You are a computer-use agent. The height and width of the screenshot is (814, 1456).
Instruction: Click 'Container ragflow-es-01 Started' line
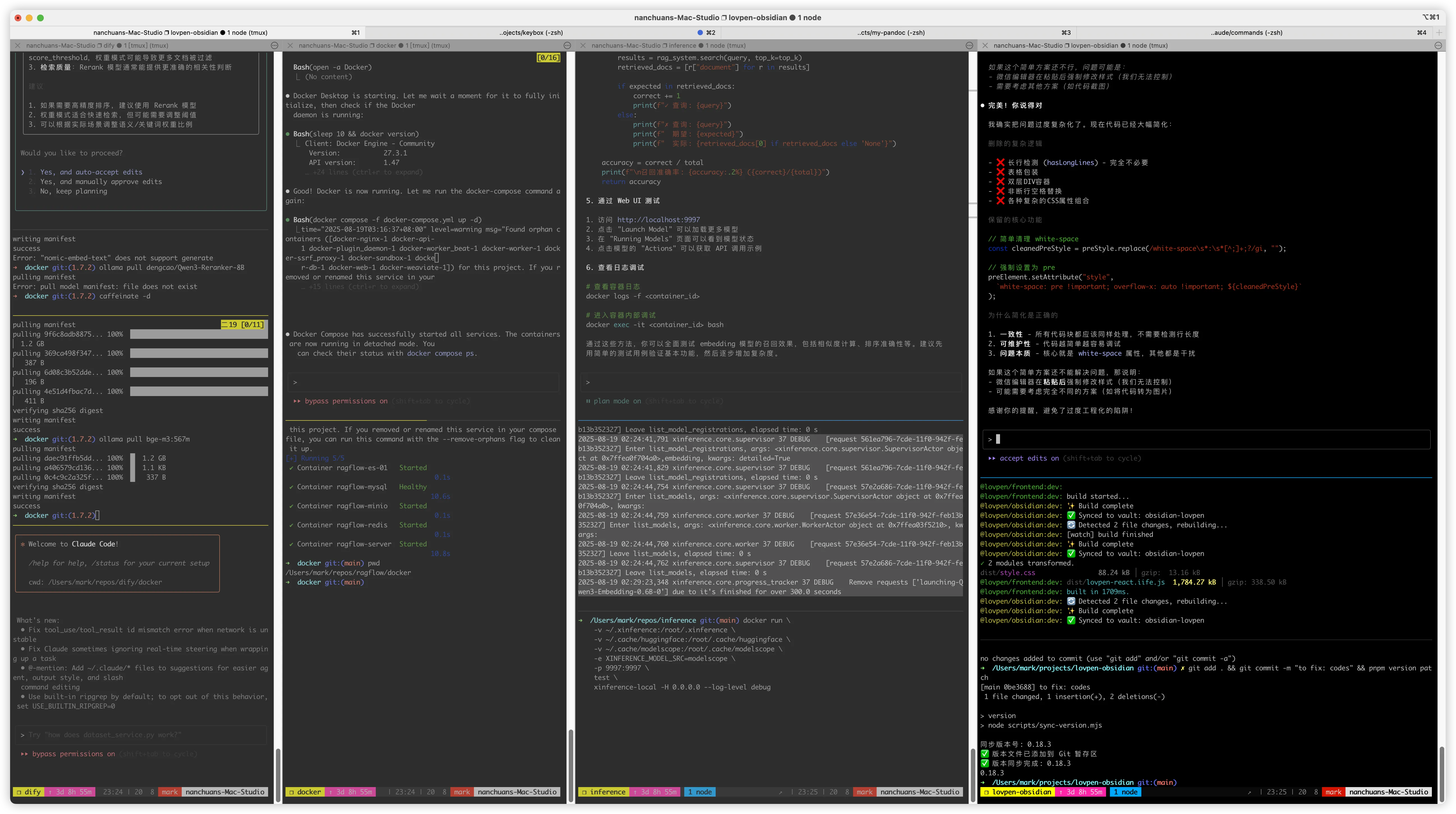[x=357, y=468]
